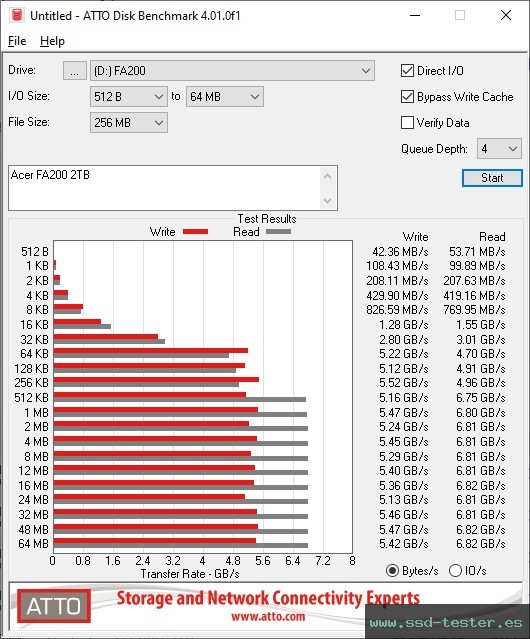Toggle the Direct I/O checkbox

click(407, 71)
